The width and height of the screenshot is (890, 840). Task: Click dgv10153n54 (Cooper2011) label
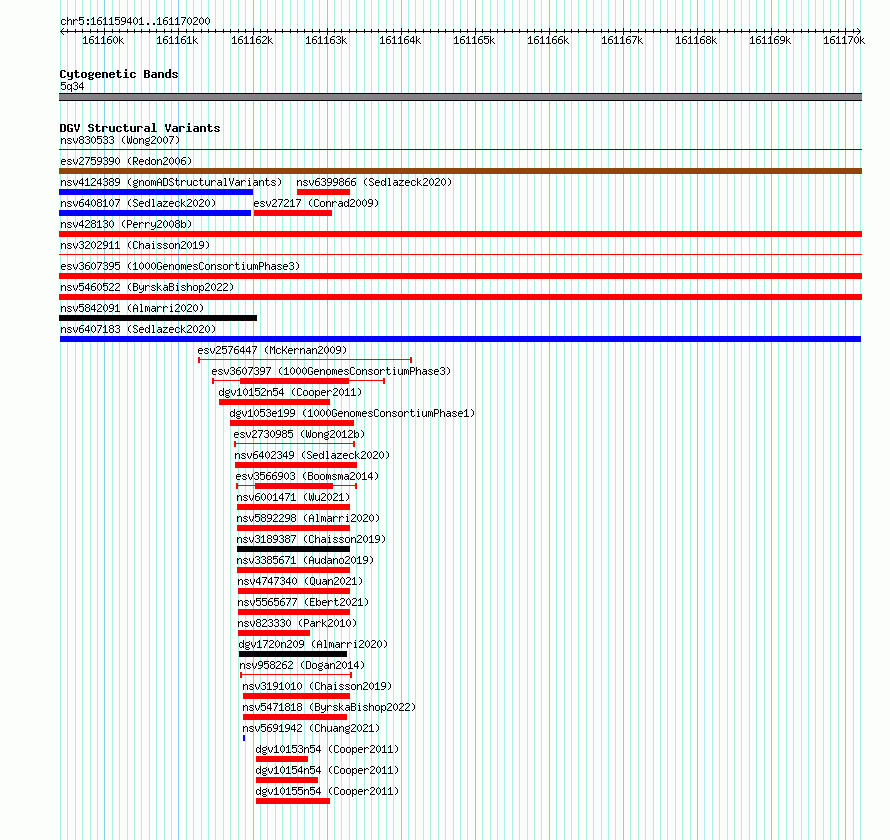tap(327, 749)
